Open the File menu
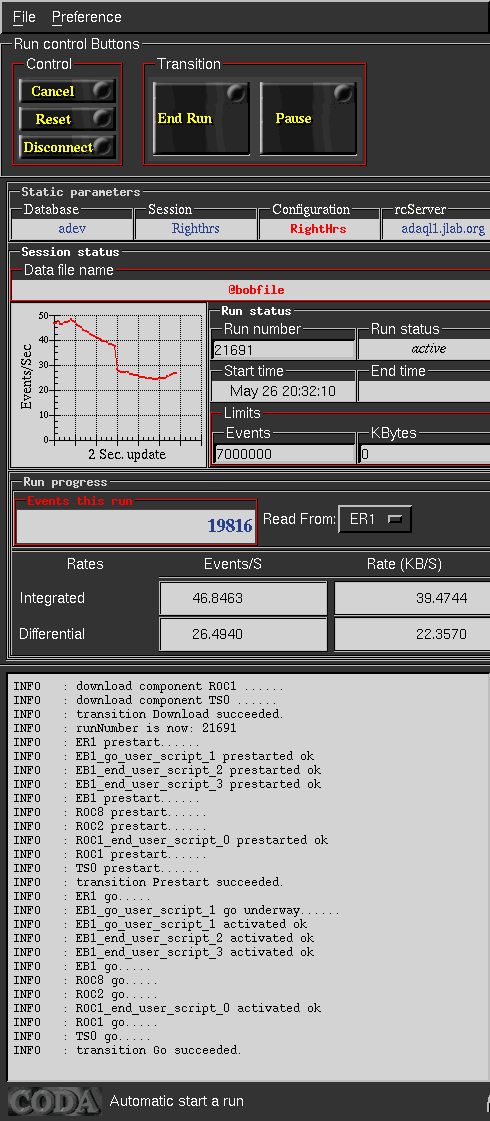This screenshot has width=490, height=1121. tap(24, 16)
